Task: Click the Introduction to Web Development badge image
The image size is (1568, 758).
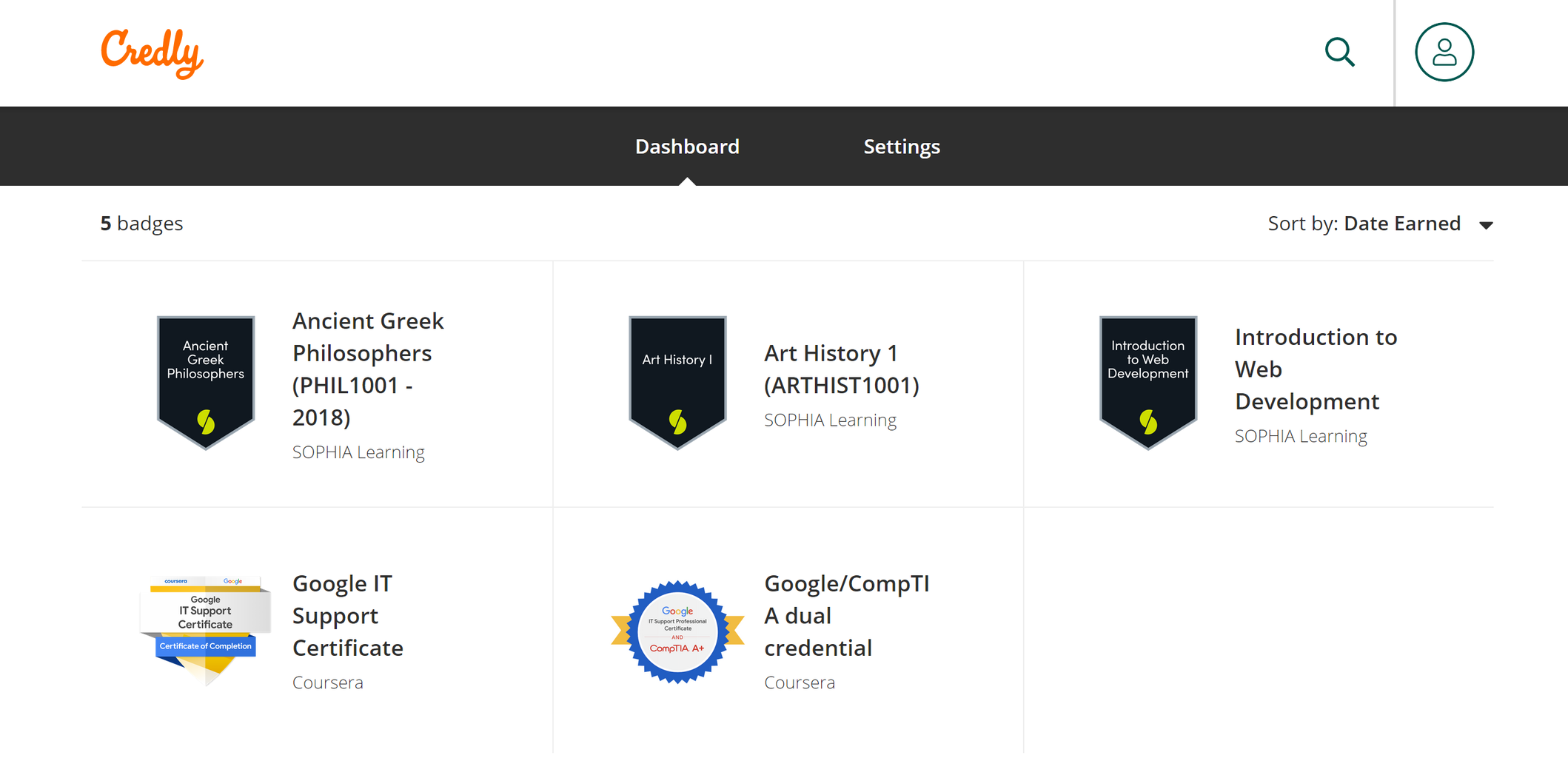Action: point(1147,381)
